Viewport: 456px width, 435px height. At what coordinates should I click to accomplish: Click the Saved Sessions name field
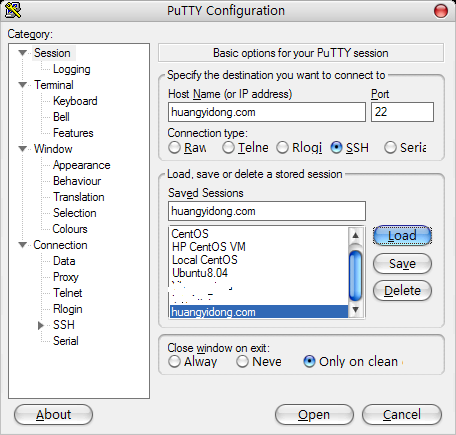point(267,211)
